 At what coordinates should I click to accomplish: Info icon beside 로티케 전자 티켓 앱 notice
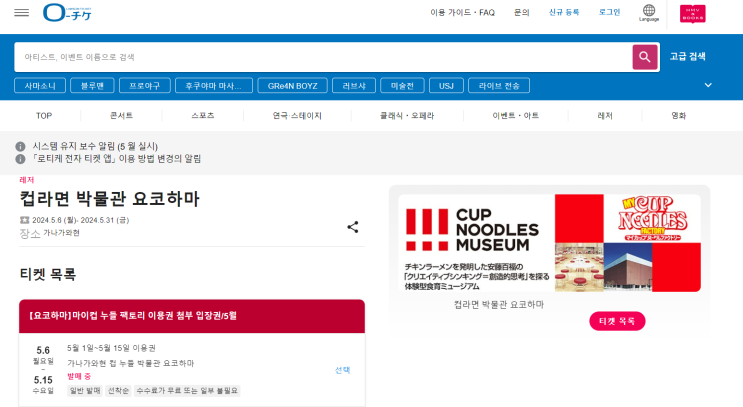click(x=20, y=159)
